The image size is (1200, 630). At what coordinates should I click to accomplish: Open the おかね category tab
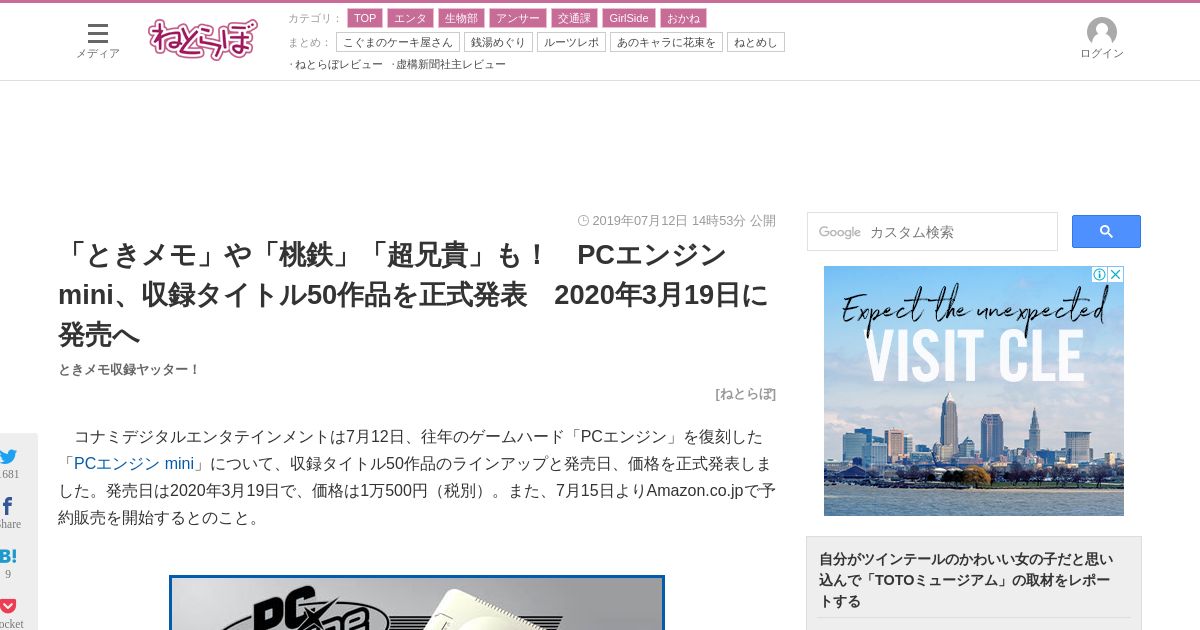[x=683, y=18]
